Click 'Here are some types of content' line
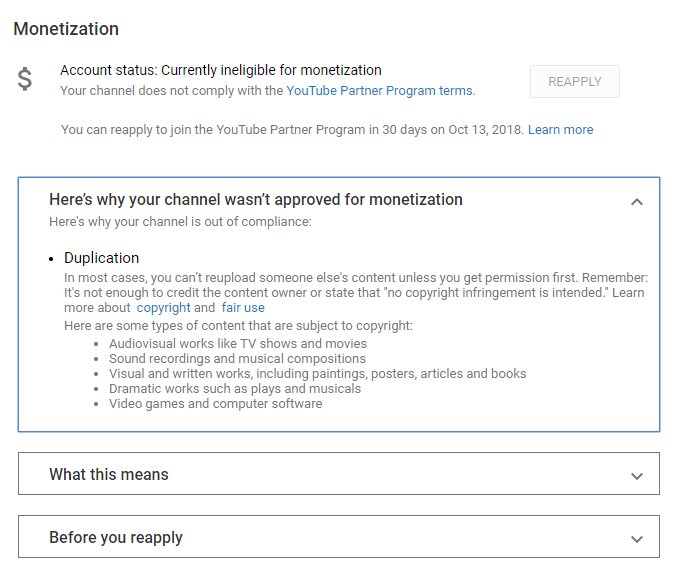 238,326
